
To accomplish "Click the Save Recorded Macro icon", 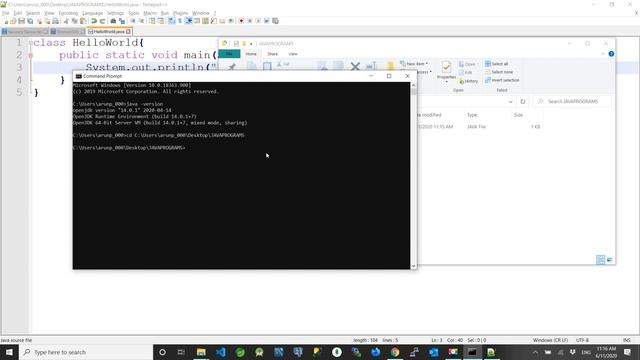I will click(x=276, y=21).
